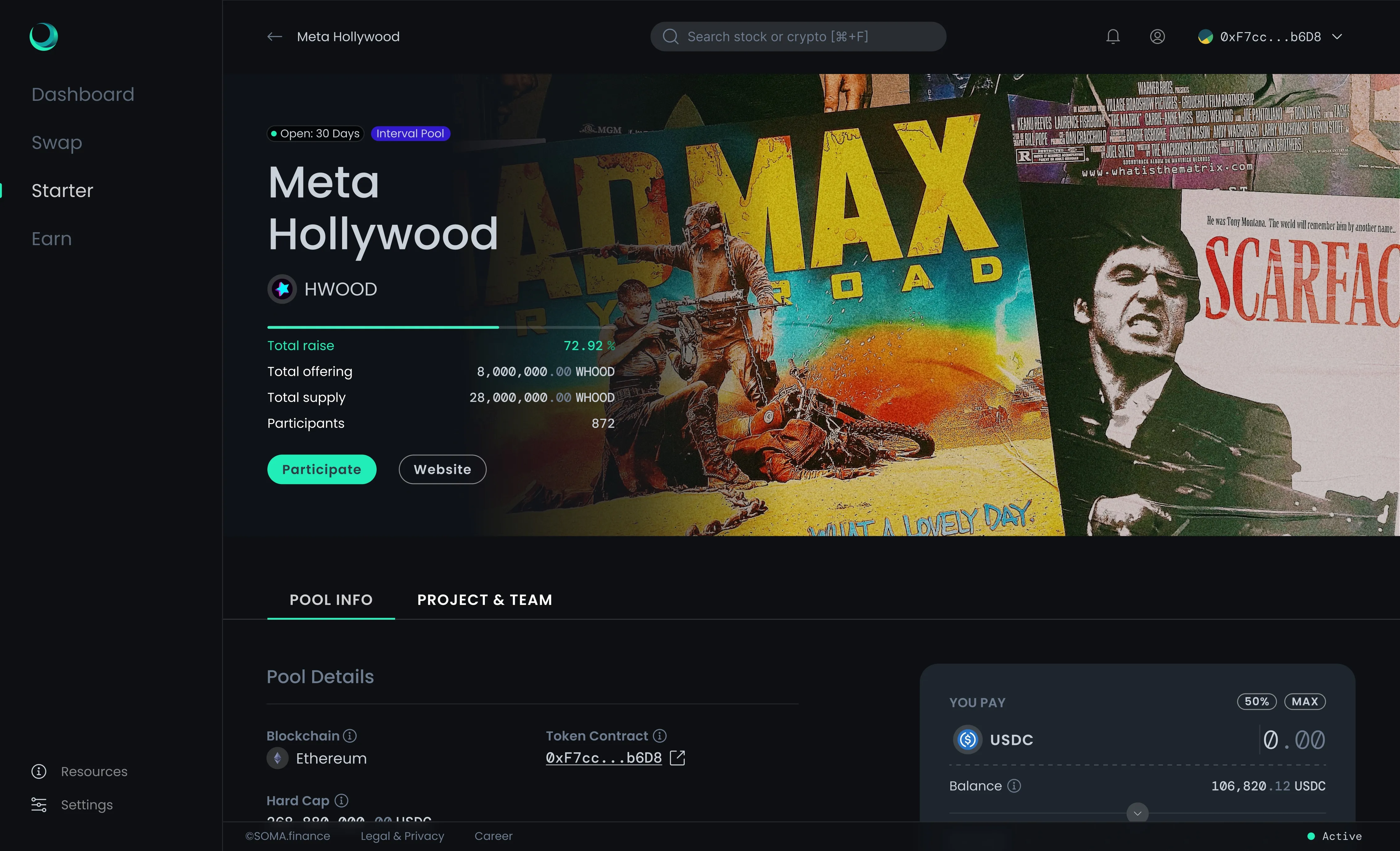Screen dimensions: 1400x851
Task: Click the Pool Details heading
Action: pyautogui.click(x=320, y=676)
